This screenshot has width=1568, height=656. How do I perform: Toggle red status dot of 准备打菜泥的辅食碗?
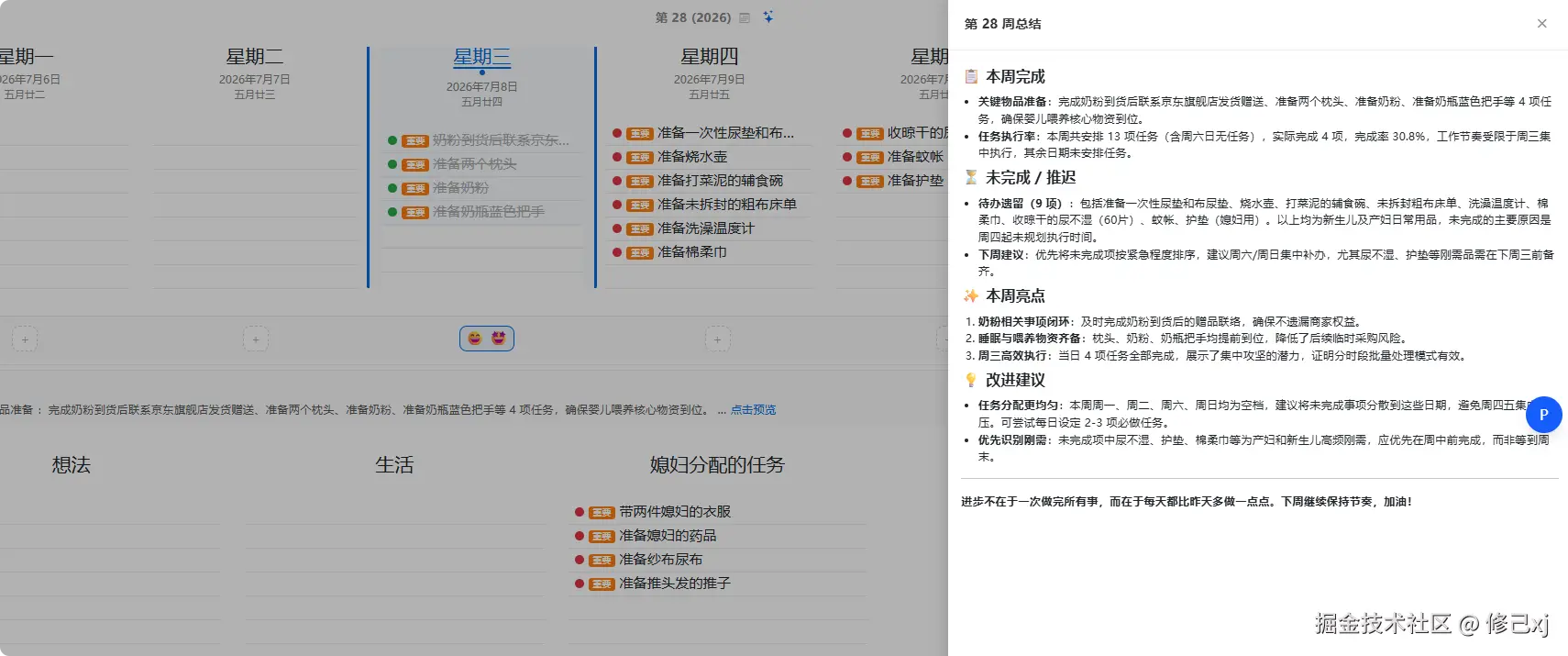(617, 181)
